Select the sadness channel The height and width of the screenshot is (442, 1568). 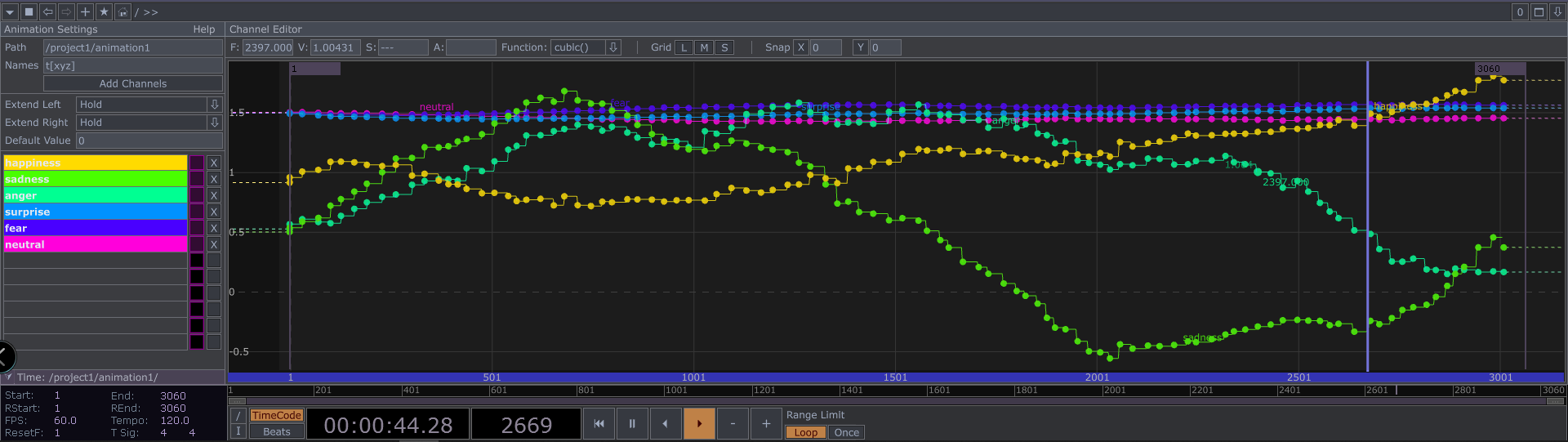tap(96, 179)
